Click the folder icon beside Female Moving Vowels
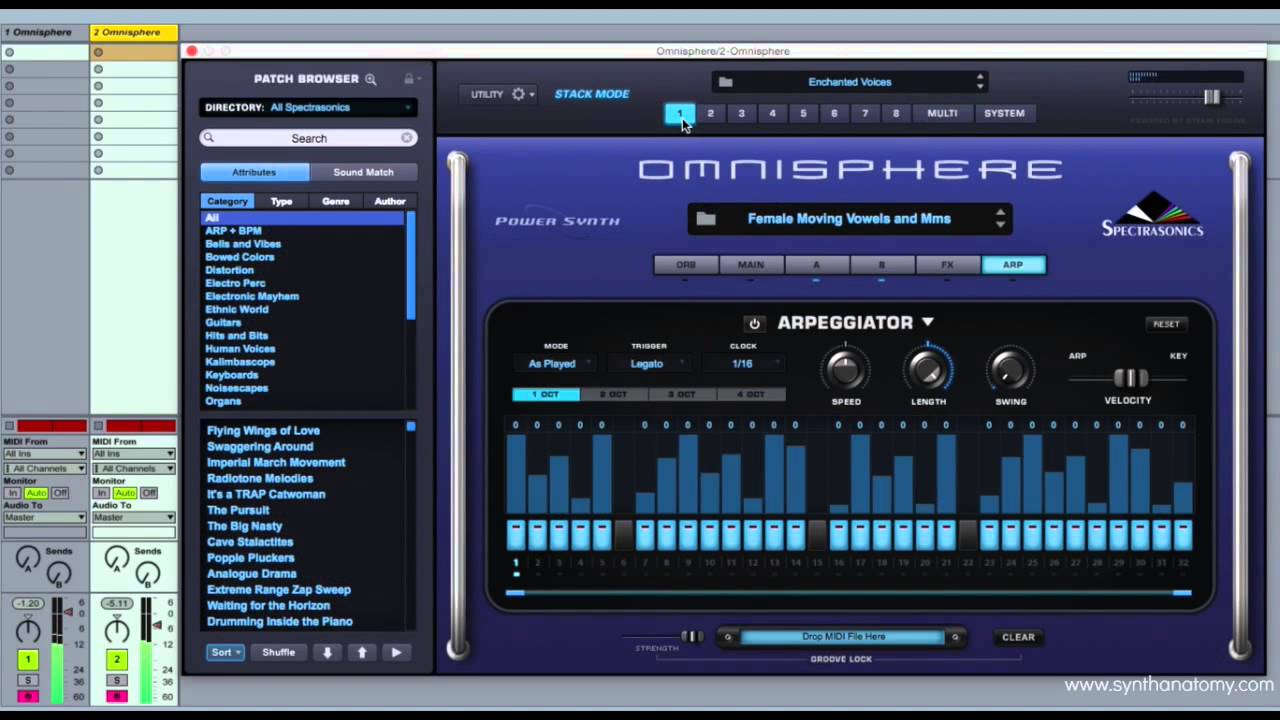Image resolution: width=1280 pixels, height=720 pixels. (x=706, y=219)
